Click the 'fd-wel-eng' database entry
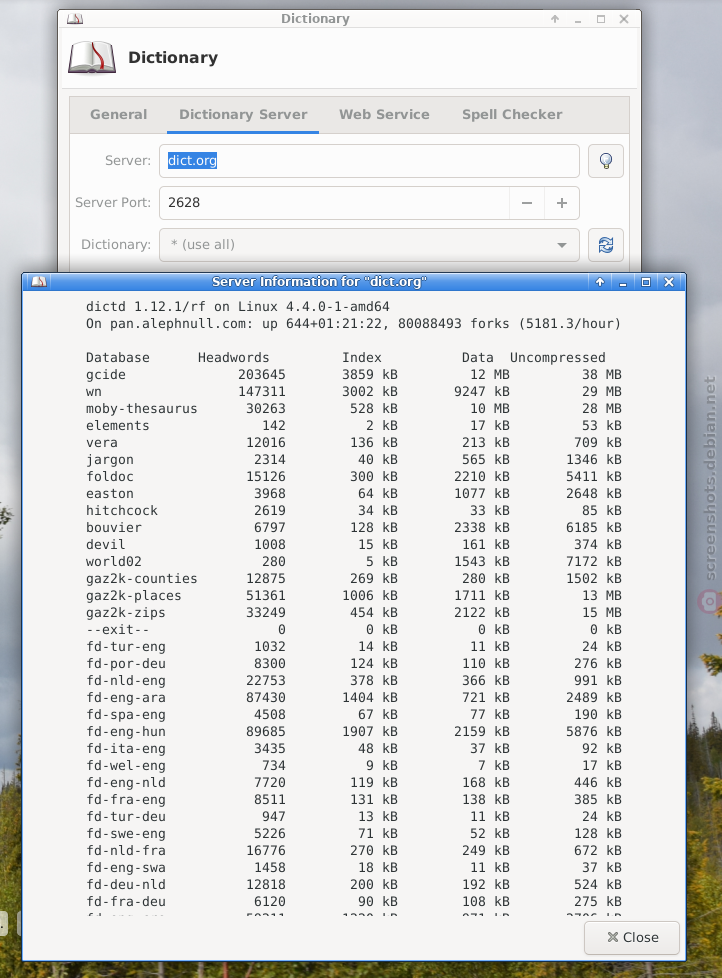This screenshot has width=722, height=978. click(125, 765)
